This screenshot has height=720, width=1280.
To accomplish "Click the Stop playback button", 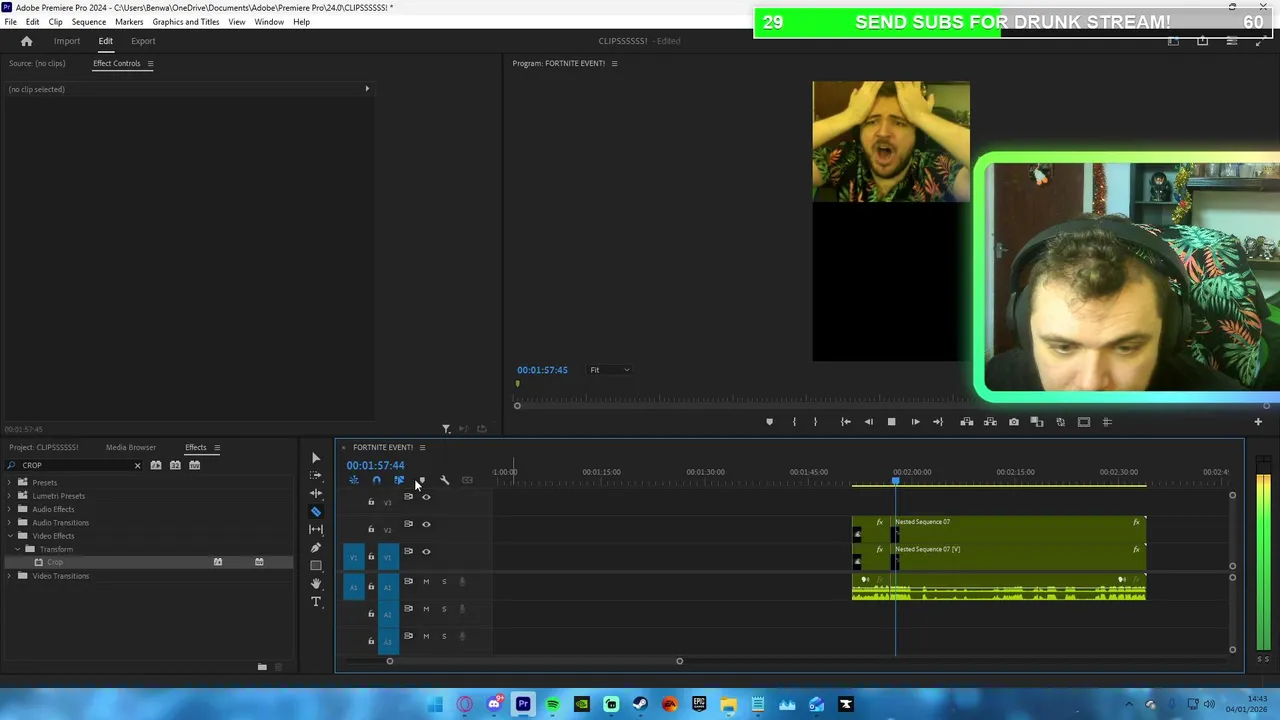I will click(892, 422).
